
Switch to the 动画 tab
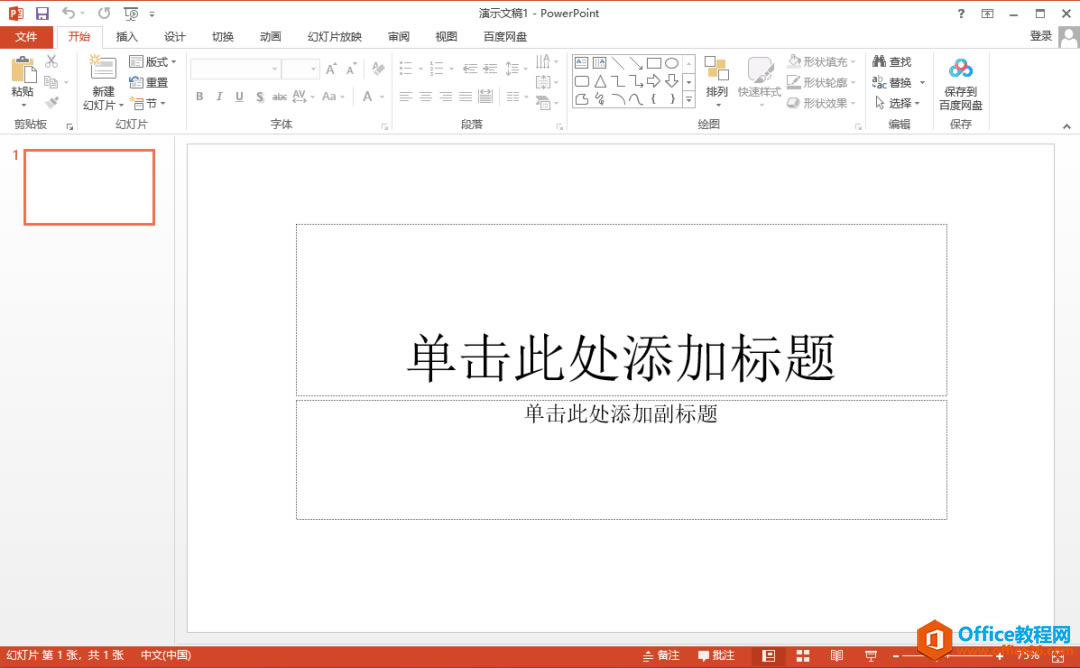[x=270, y=37]
